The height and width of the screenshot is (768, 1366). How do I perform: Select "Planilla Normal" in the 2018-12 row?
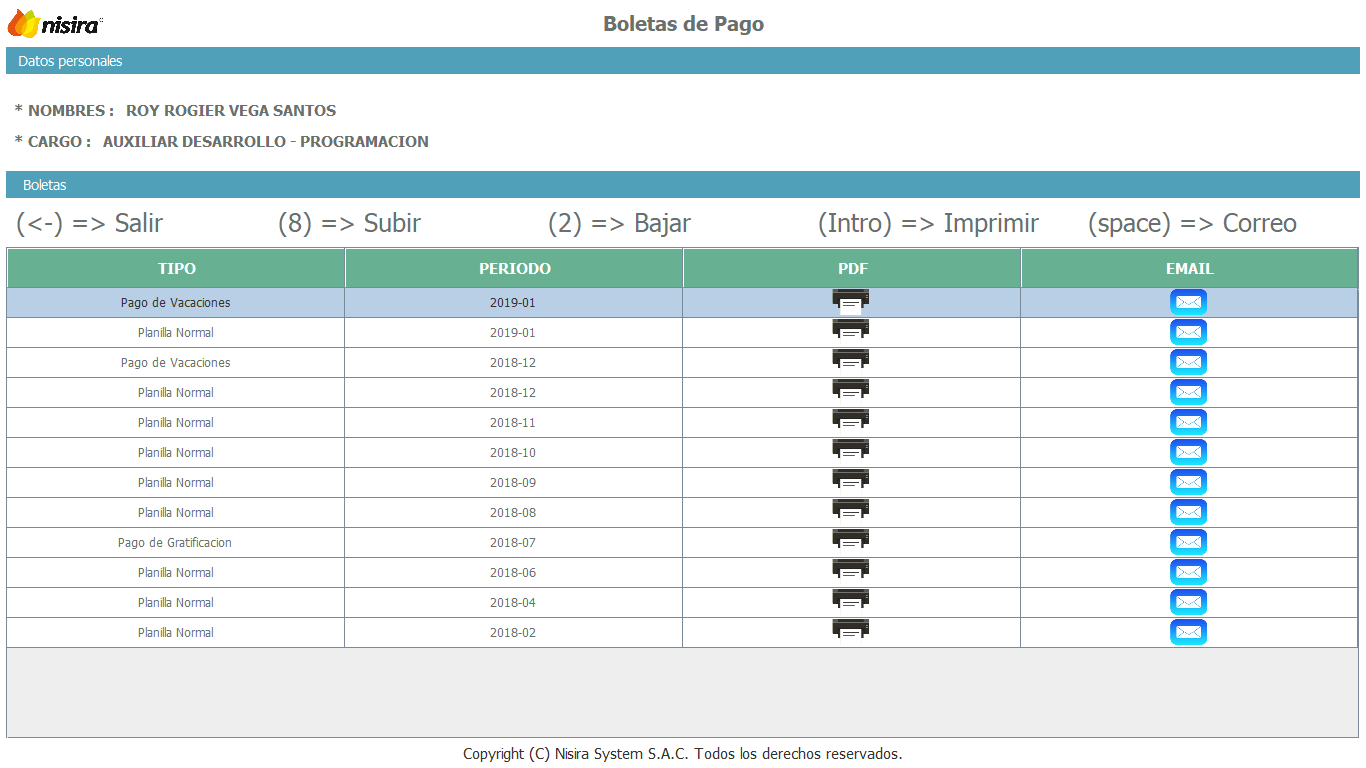tap(176, 392)
